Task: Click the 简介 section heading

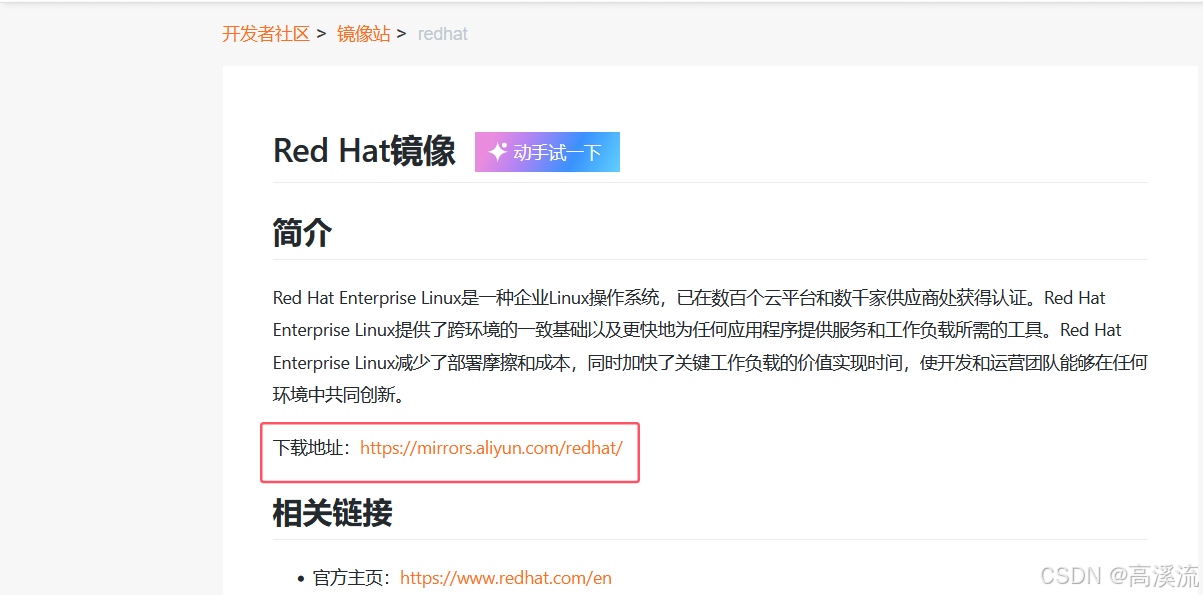Action: coord(302,233)
